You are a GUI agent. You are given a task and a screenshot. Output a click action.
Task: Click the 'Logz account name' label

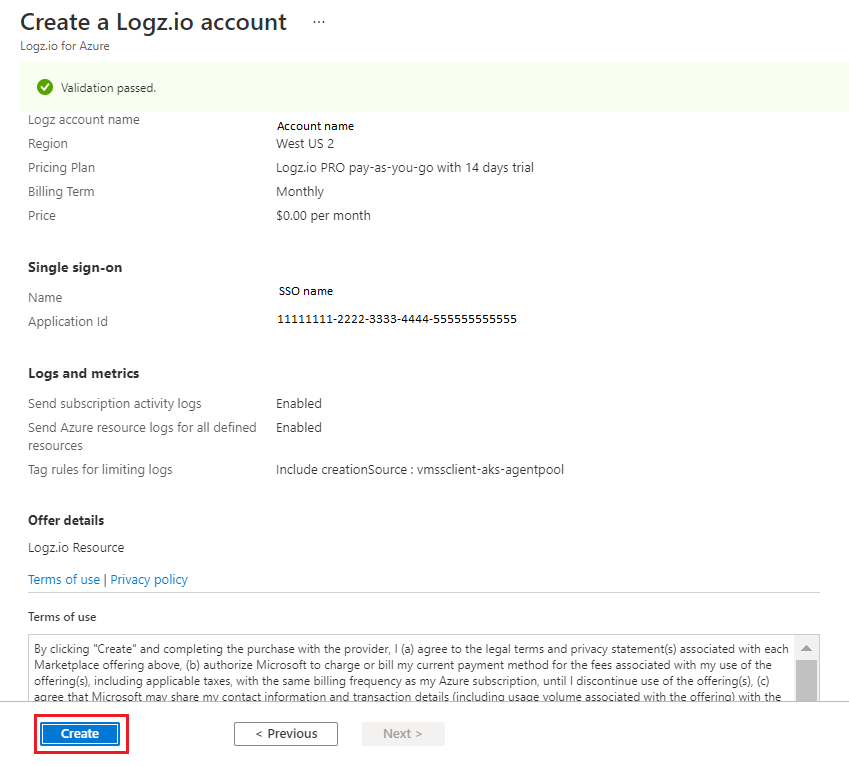click(83, 120)
